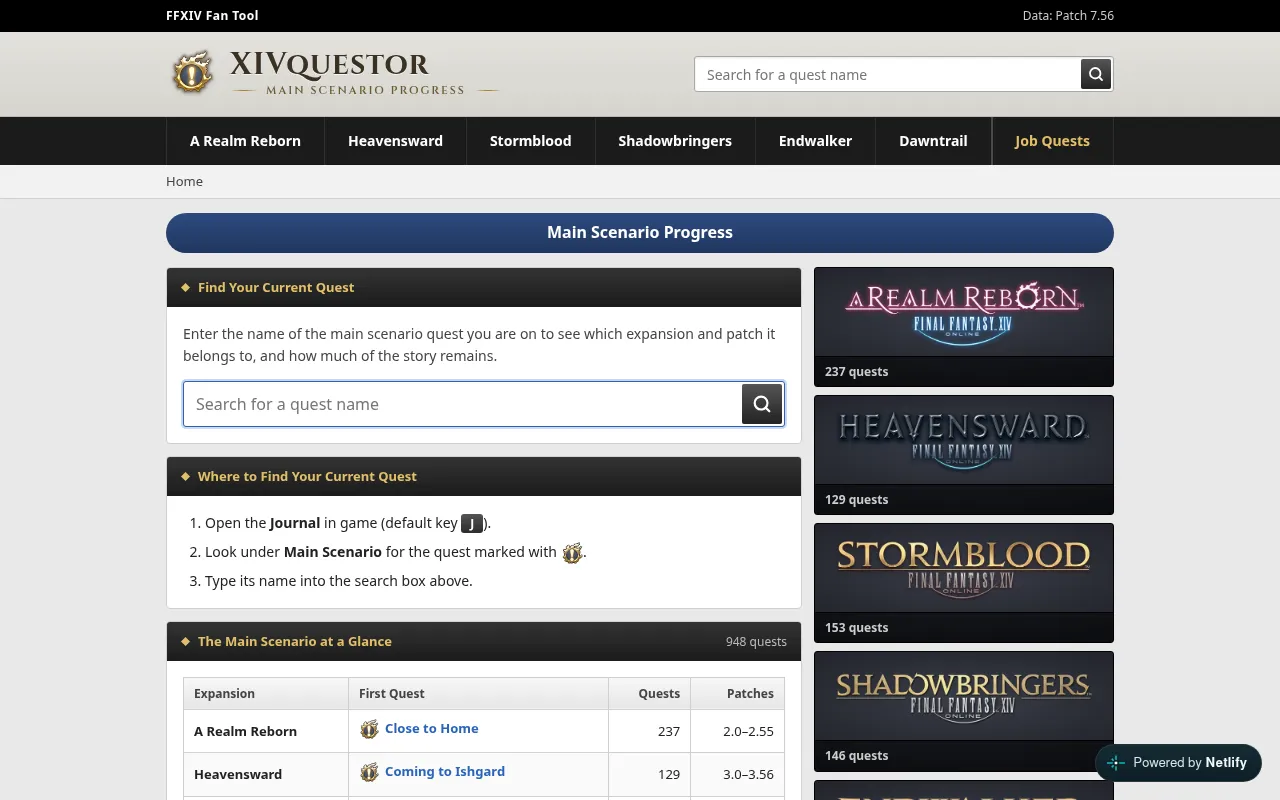
Task: Click the Powered by Netlify badge
Action: (1178, 763)
